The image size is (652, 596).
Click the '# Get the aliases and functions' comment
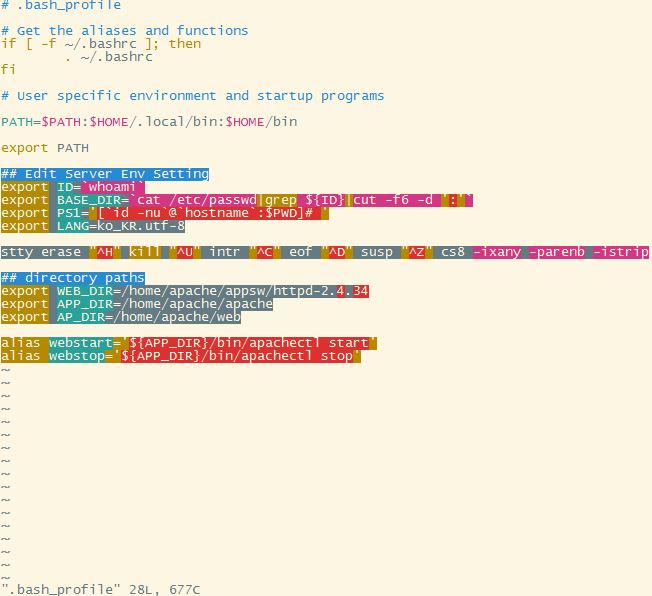point(125,31)
